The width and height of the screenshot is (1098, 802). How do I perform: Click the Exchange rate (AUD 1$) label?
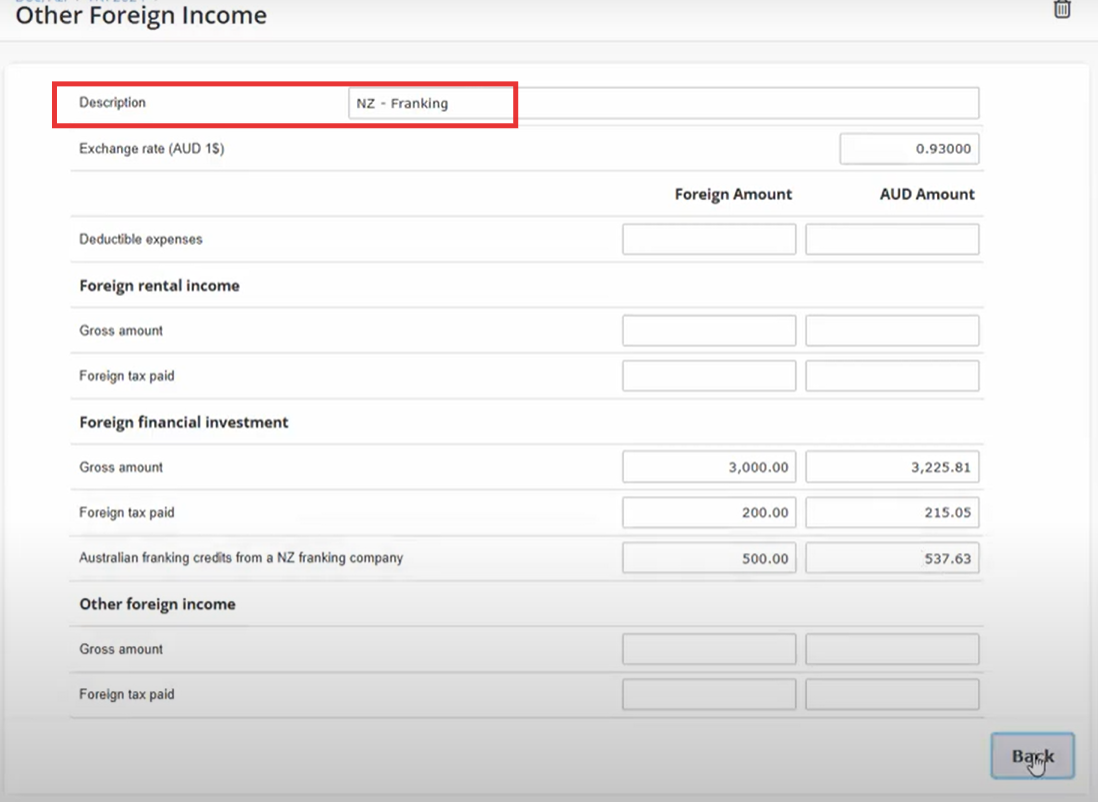[x=151, y=148]
